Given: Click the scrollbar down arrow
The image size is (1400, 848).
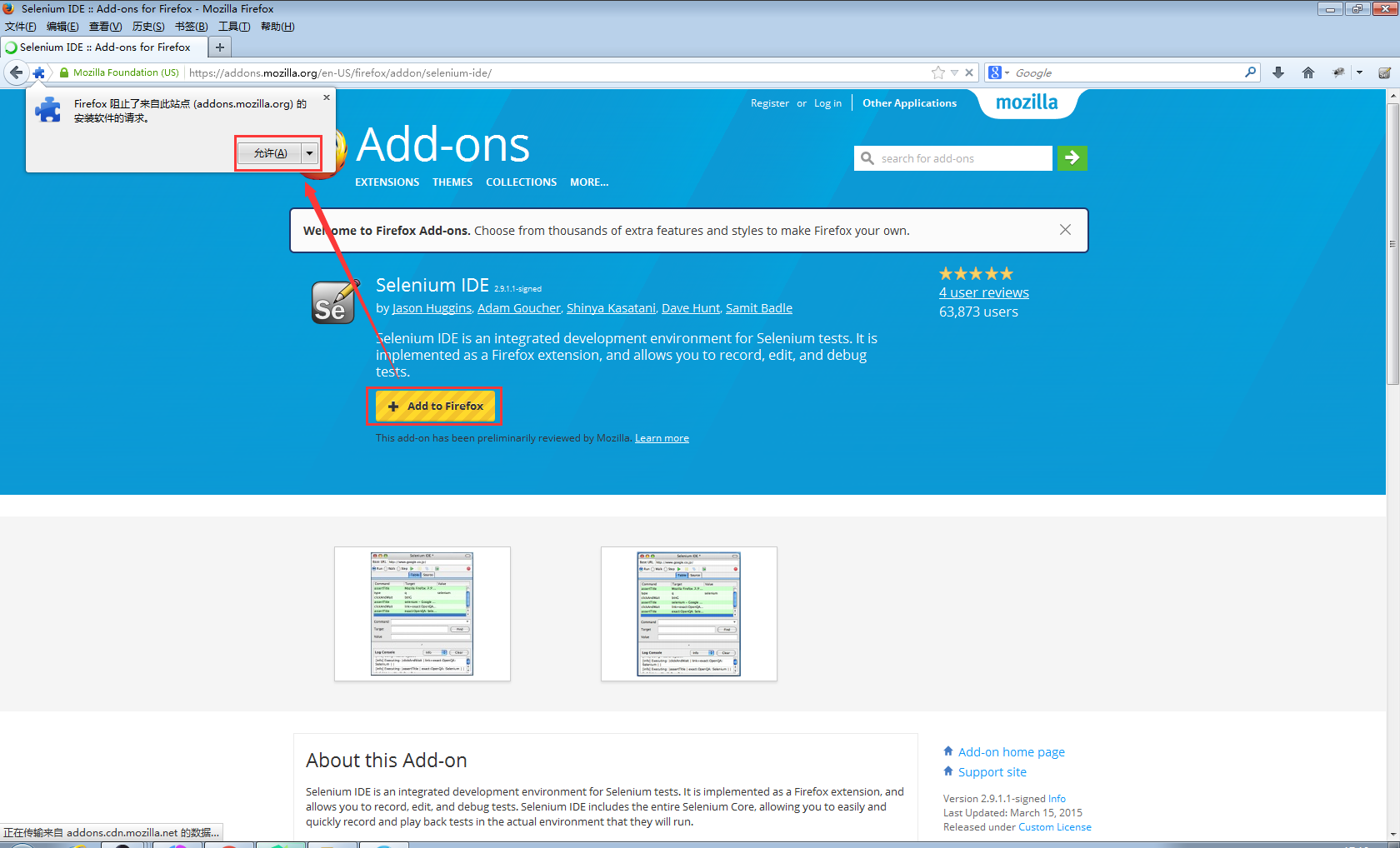Looking at the screenshot, I should click(1392, 834).
